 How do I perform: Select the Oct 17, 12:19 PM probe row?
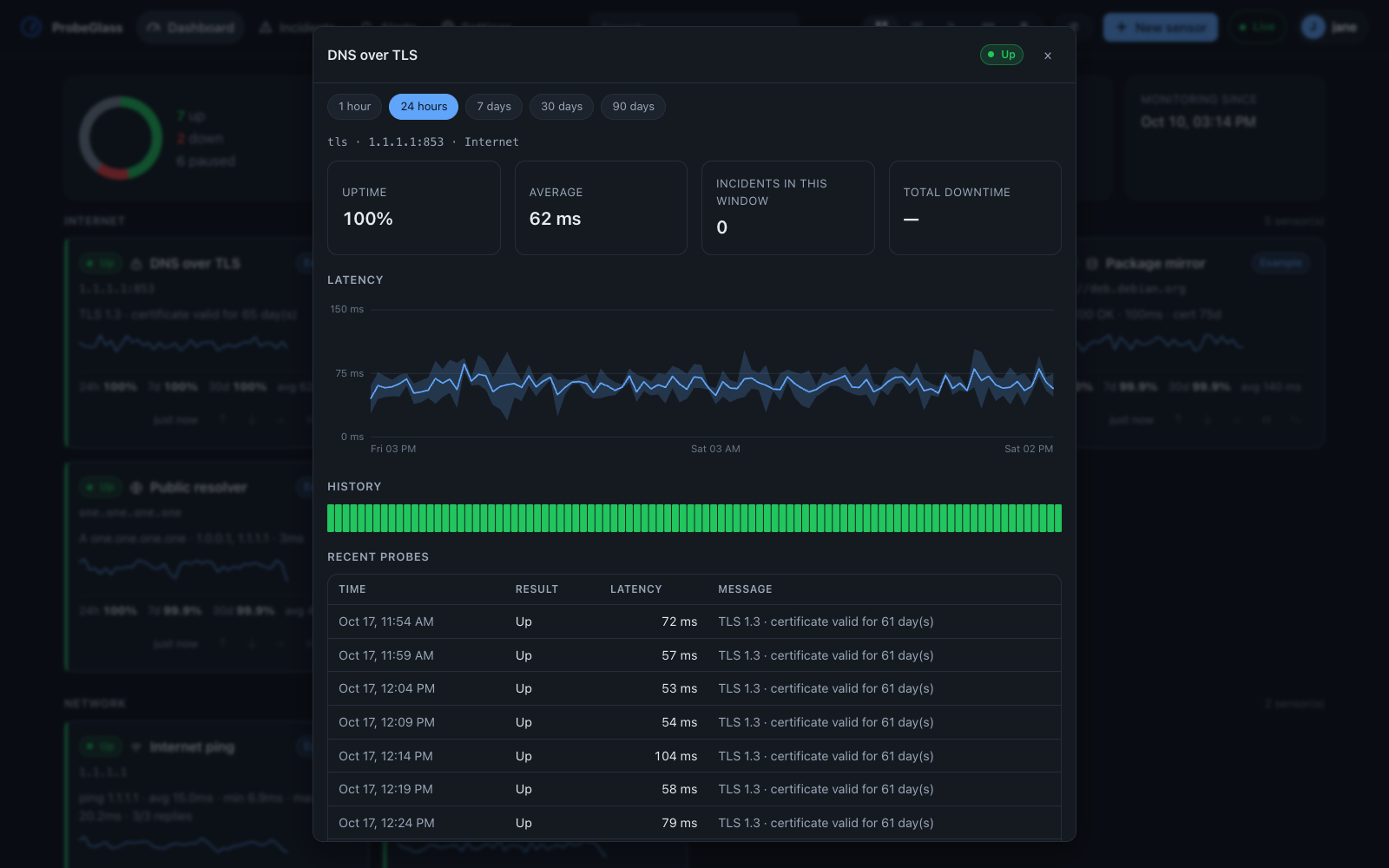click(x=694, y=789)
